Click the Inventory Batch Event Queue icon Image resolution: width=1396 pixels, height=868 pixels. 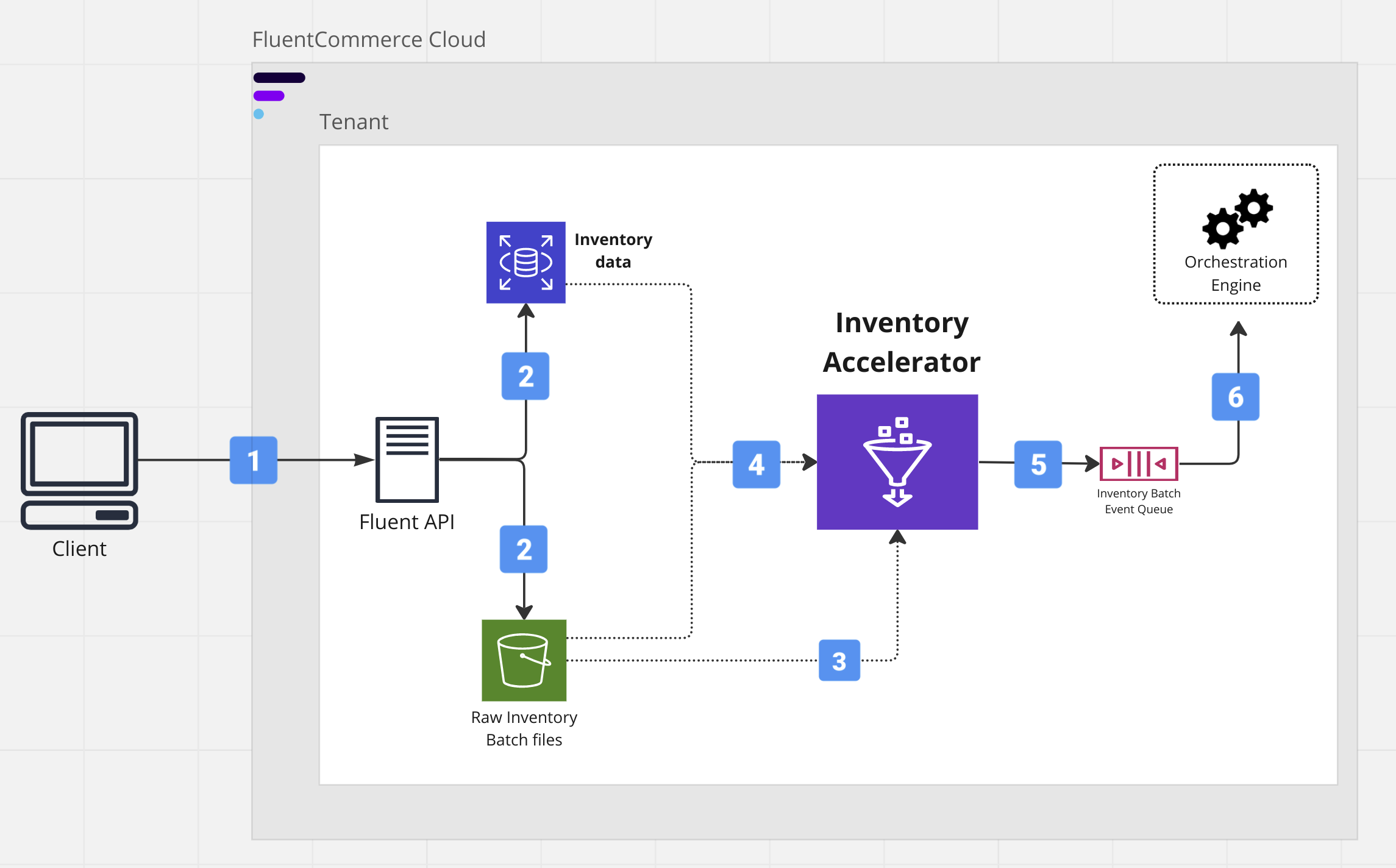pos(1138,464)
